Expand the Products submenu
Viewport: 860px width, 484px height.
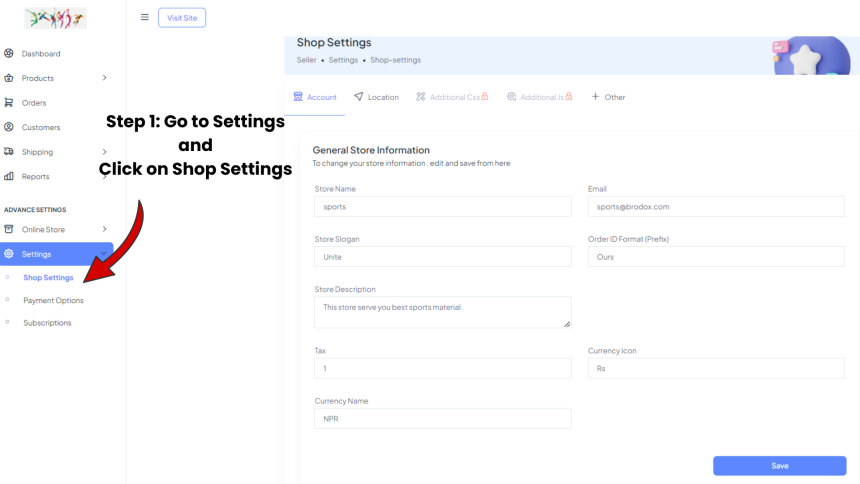tap(104, 78)
